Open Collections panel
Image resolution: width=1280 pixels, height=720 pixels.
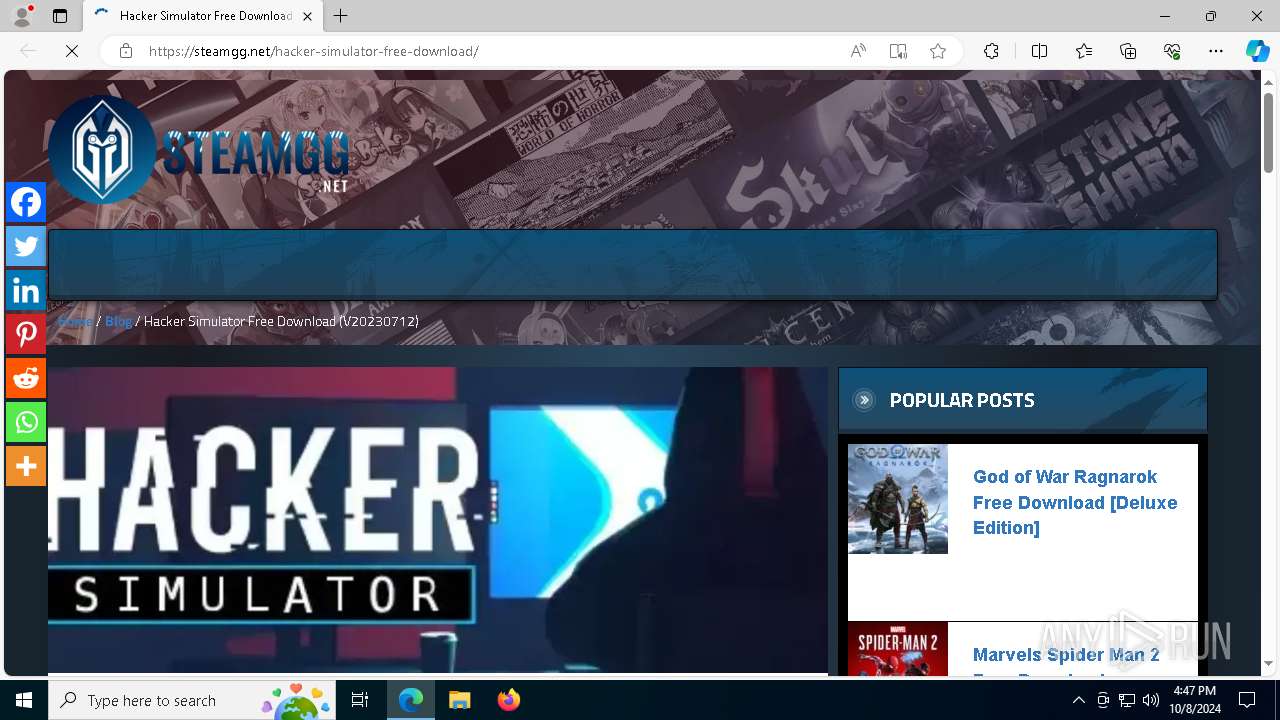point(1128,51)
